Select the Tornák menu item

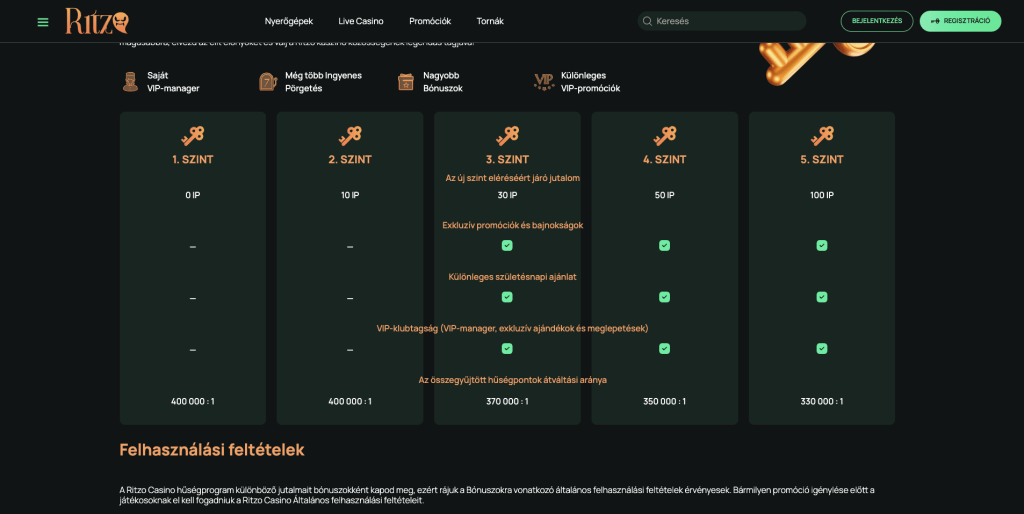490,21
